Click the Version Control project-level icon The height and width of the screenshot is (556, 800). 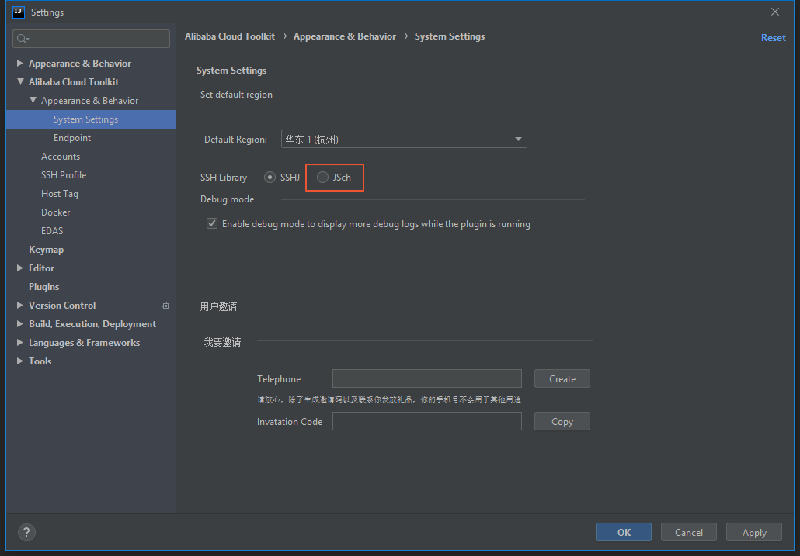pos(166,306)
